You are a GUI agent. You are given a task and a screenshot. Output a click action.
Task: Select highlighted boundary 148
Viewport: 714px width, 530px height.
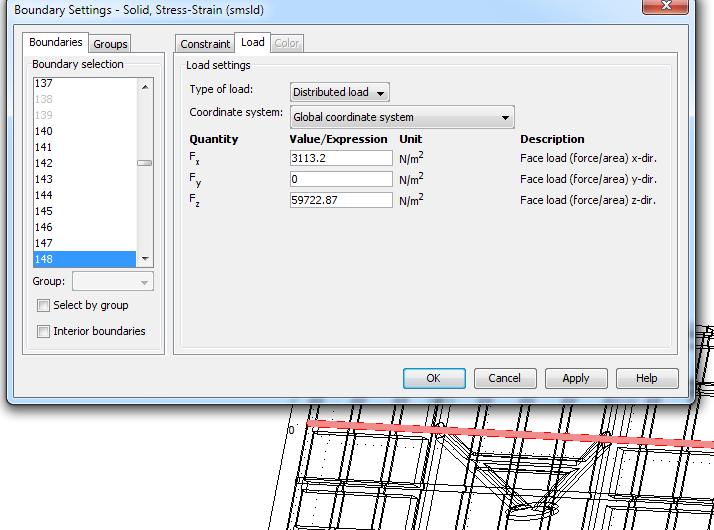[85, 259]
